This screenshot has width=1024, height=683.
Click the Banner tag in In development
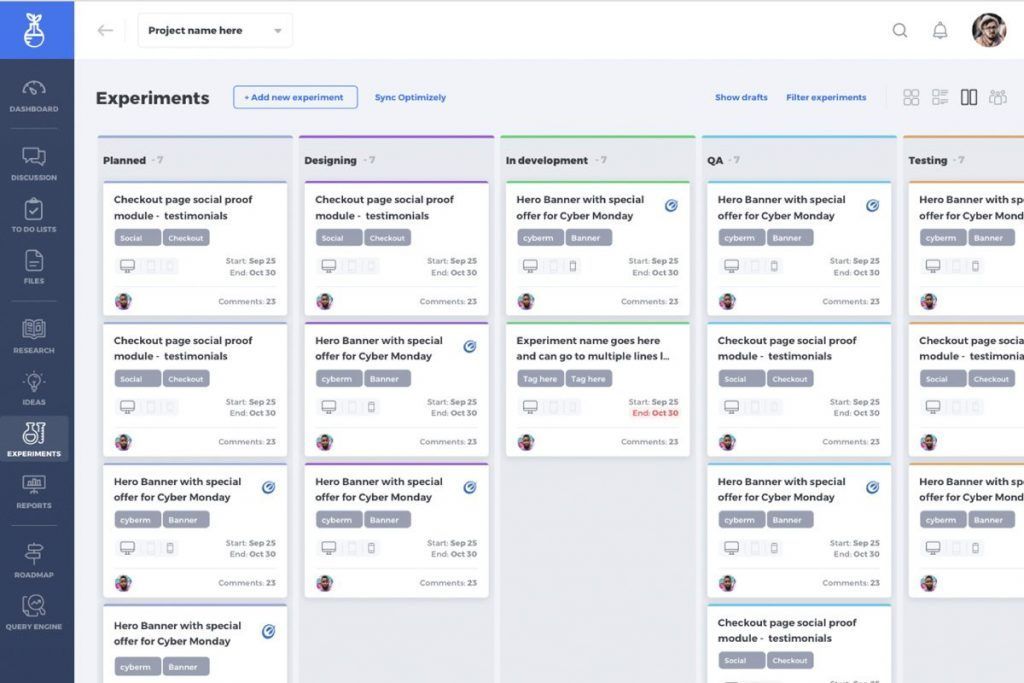(x=588, y=238)
